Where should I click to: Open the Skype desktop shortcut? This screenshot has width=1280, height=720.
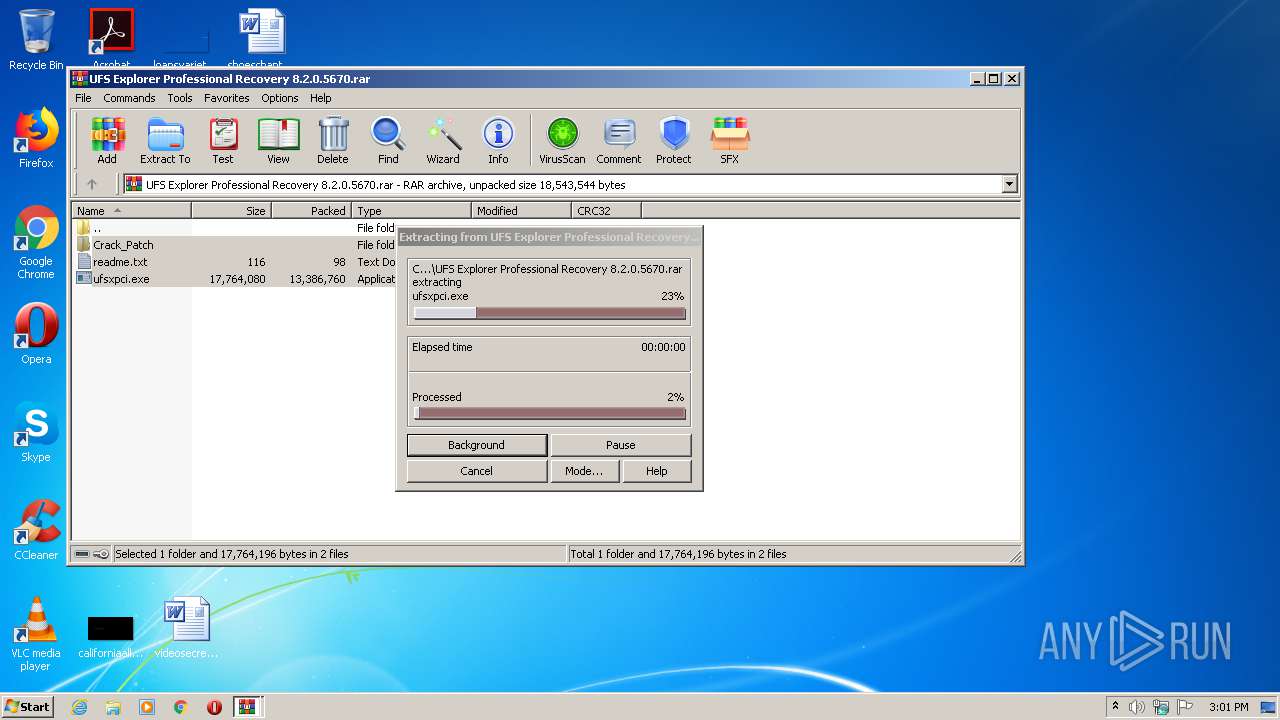click(36, 432)
